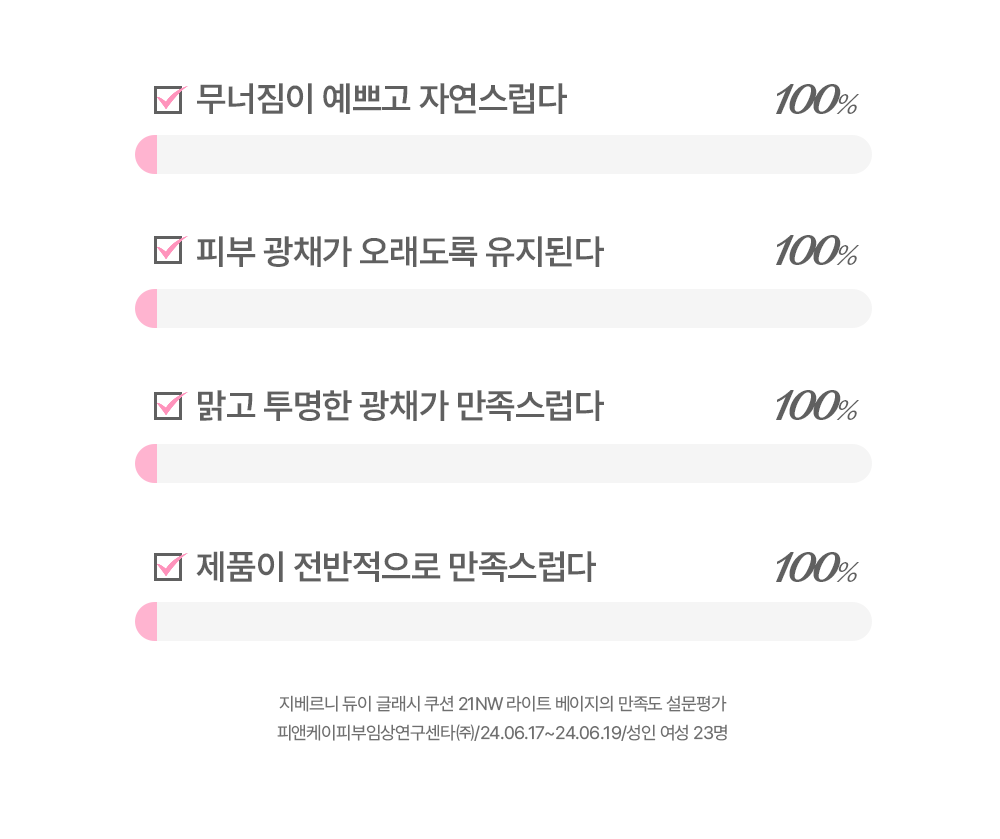
Task: Click the second progress bar's pink end
Action: tap(146, 309)
